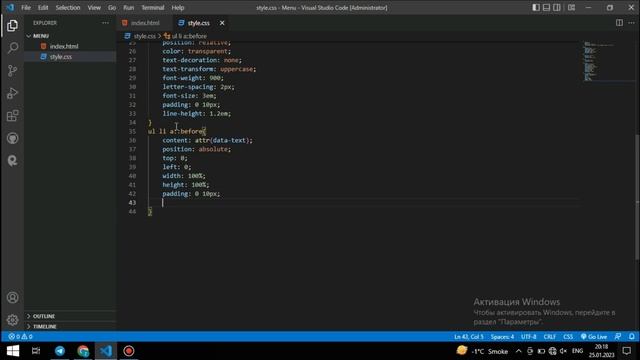Click the VS Code logo in title bar

tap(10, 7)
